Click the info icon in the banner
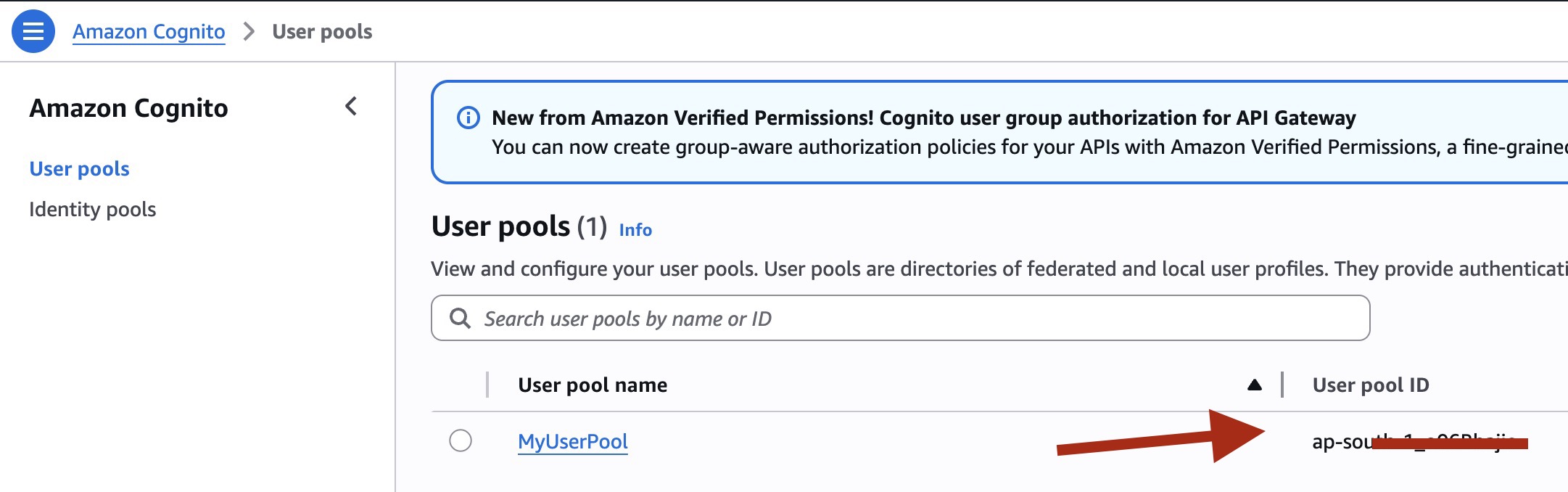 [x=468, y=118]
